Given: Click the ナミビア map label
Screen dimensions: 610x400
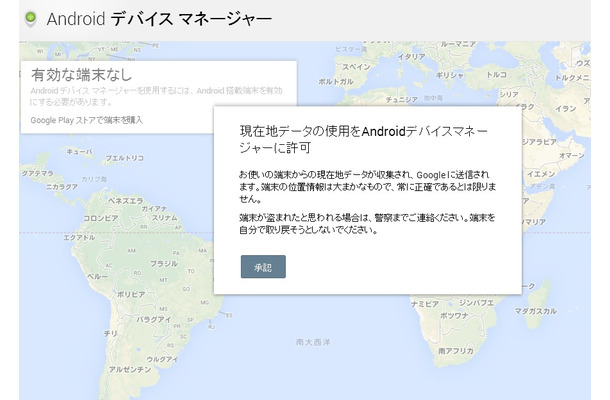Looking at the screenshot, I should [x=425, y=304].
